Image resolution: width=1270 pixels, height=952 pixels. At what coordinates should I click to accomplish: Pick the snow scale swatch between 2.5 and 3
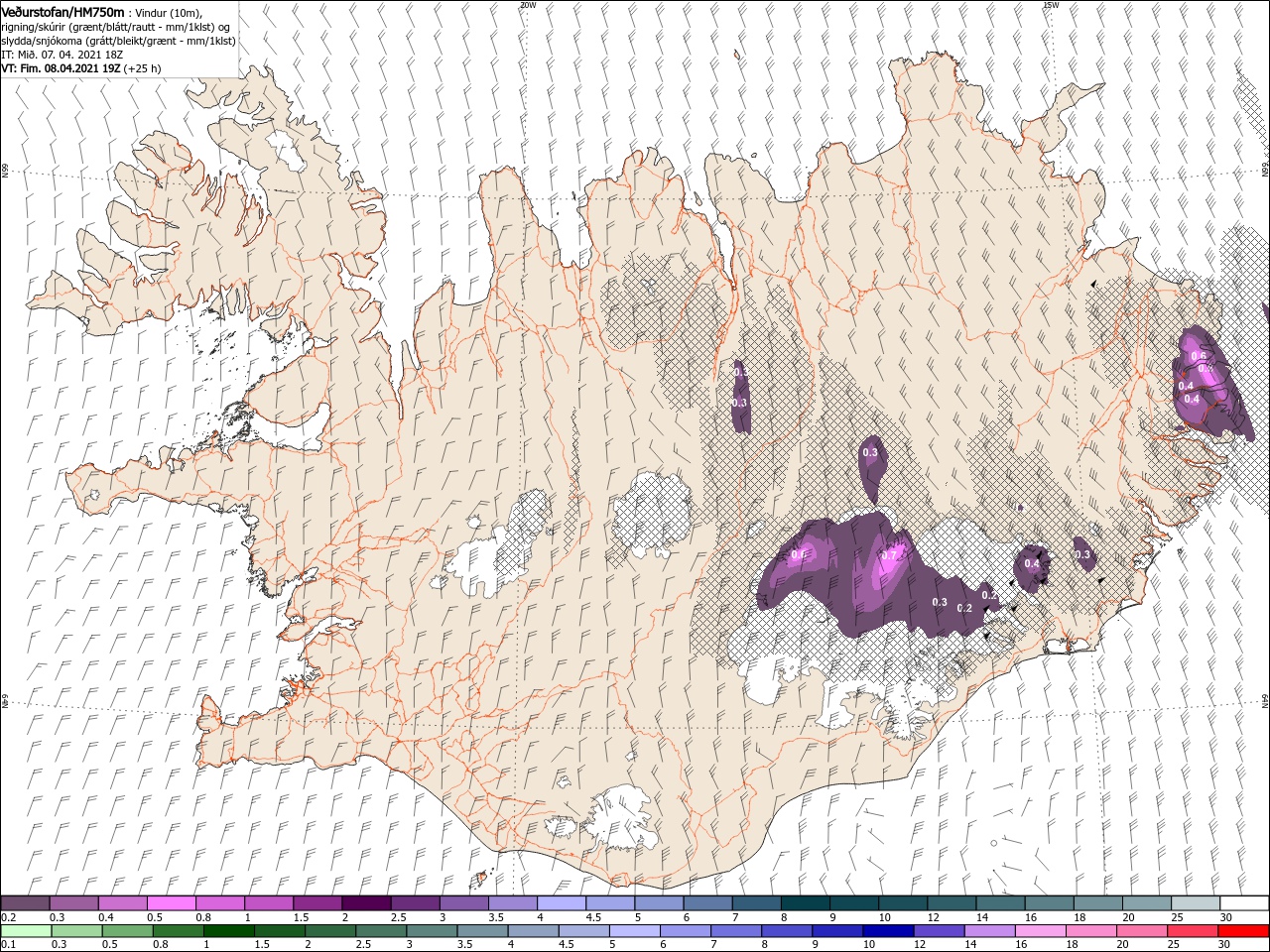(x=414, y=903)
